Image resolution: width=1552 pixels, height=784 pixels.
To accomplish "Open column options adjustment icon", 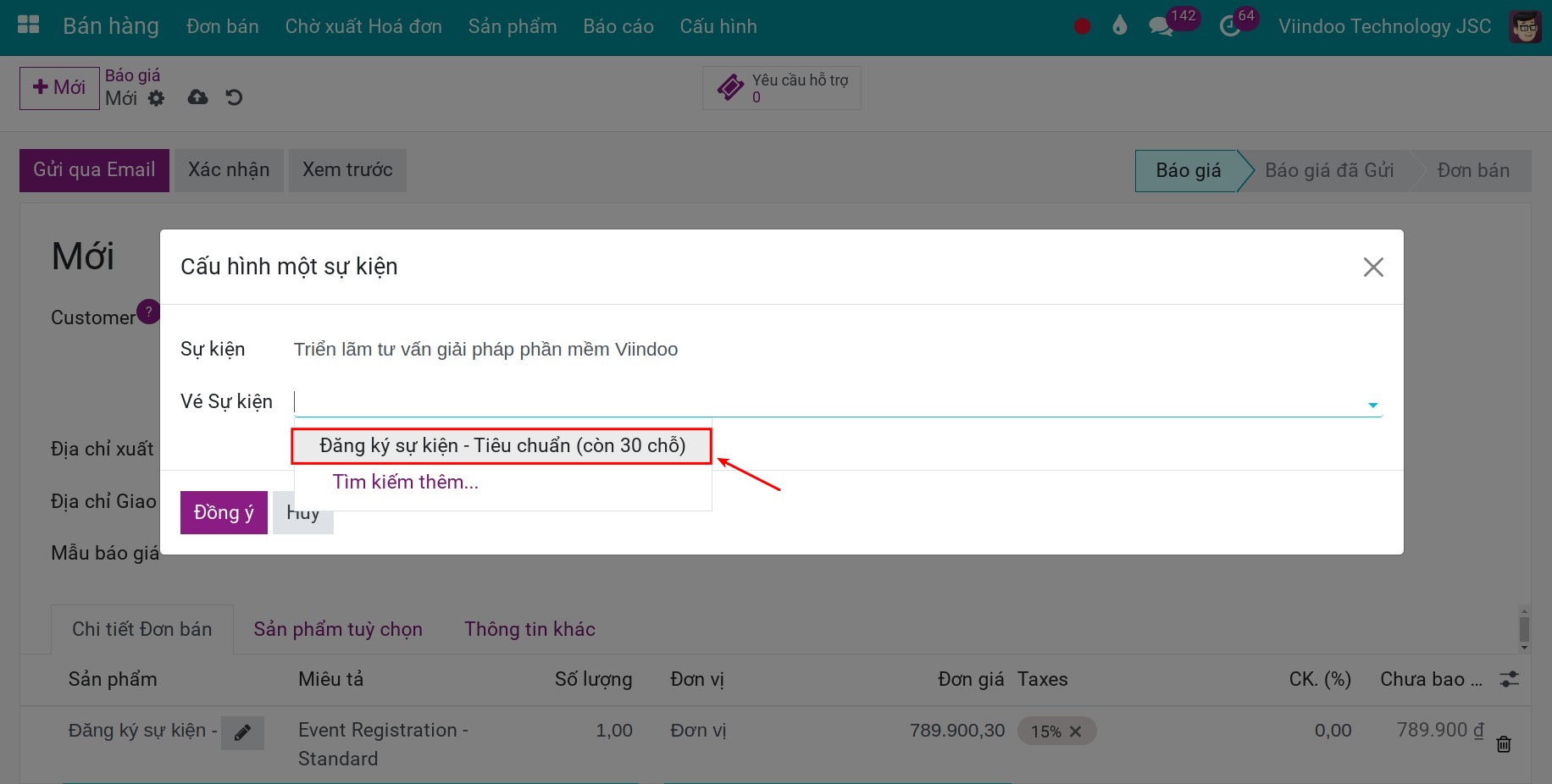I will (x=1509, y=679).
